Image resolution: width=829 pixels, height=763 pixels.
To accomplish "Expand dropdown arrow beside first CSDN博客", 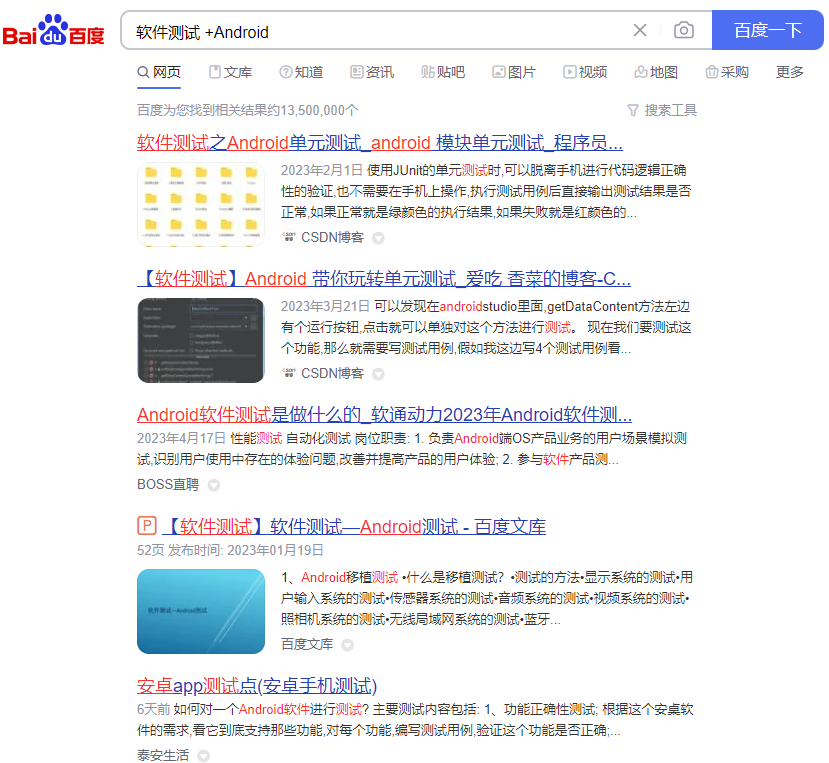I will pos(378,238).
